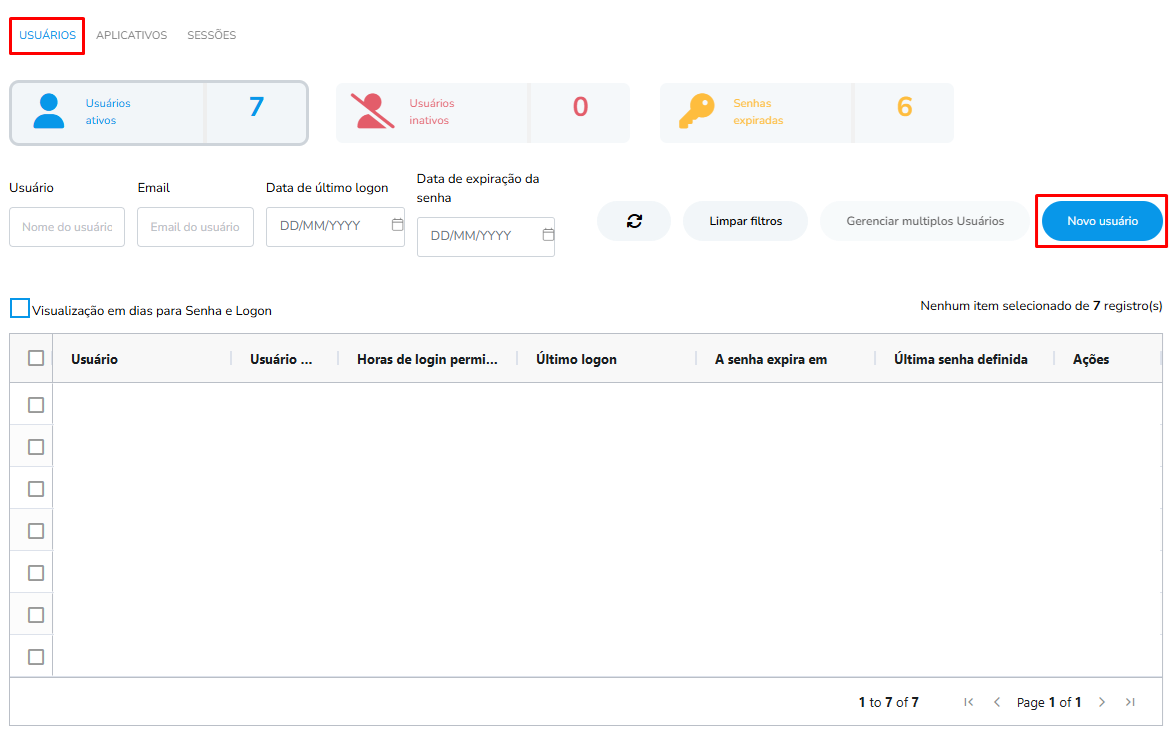1174x741 pixels.
Task: Select the Senhas expiradas card
Action: click(x=806, y=112)
